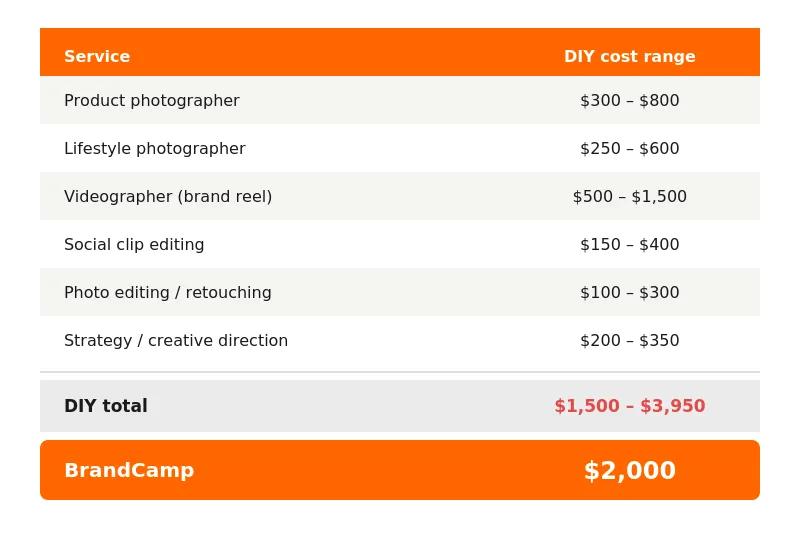The width and height of the screenshot is (800, 540).
Task: Click the $500 – $1,500 price cell
Action: pos(630,197)
